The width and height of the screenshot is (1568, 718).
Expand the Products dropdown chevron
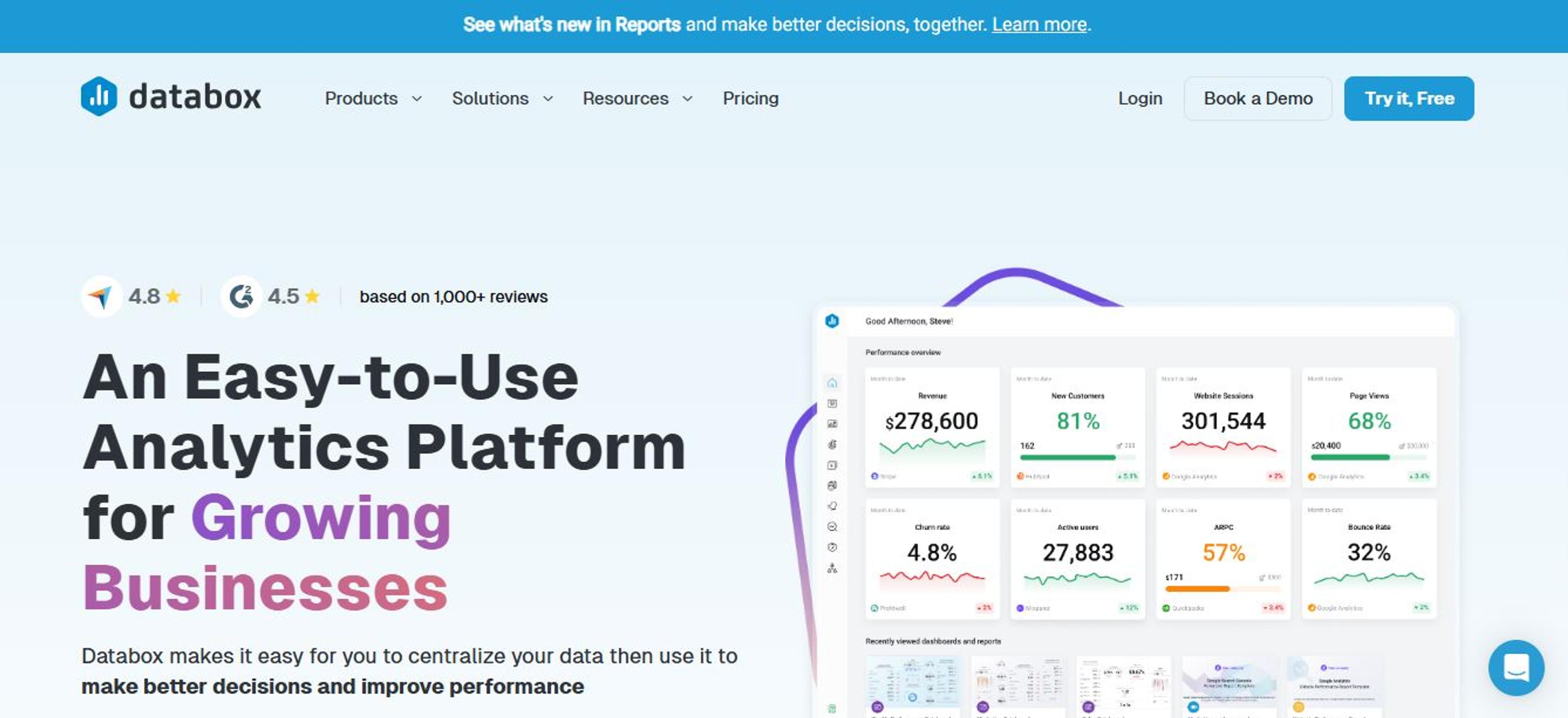pyautogui.click(x=417, y=98)
